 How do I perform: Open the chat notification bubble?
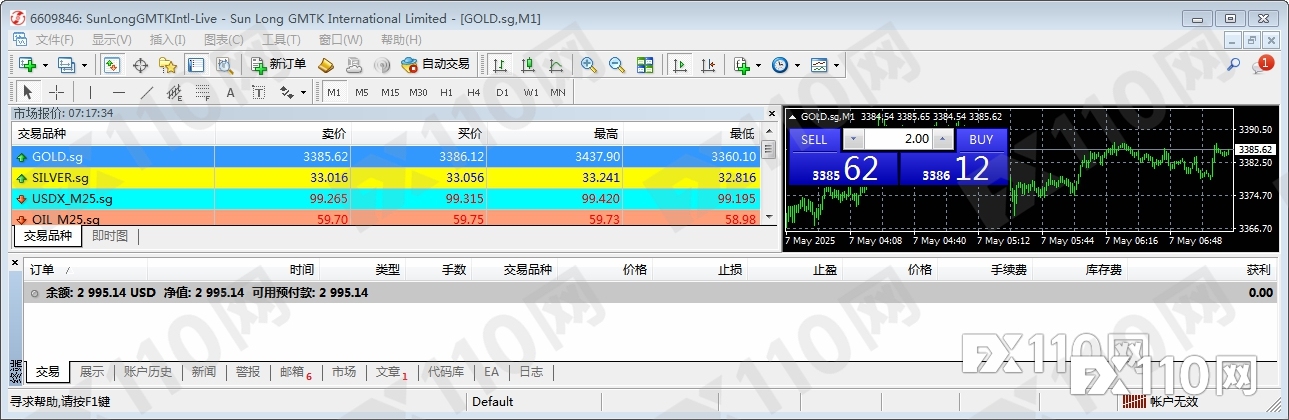tap(1261, 66)
